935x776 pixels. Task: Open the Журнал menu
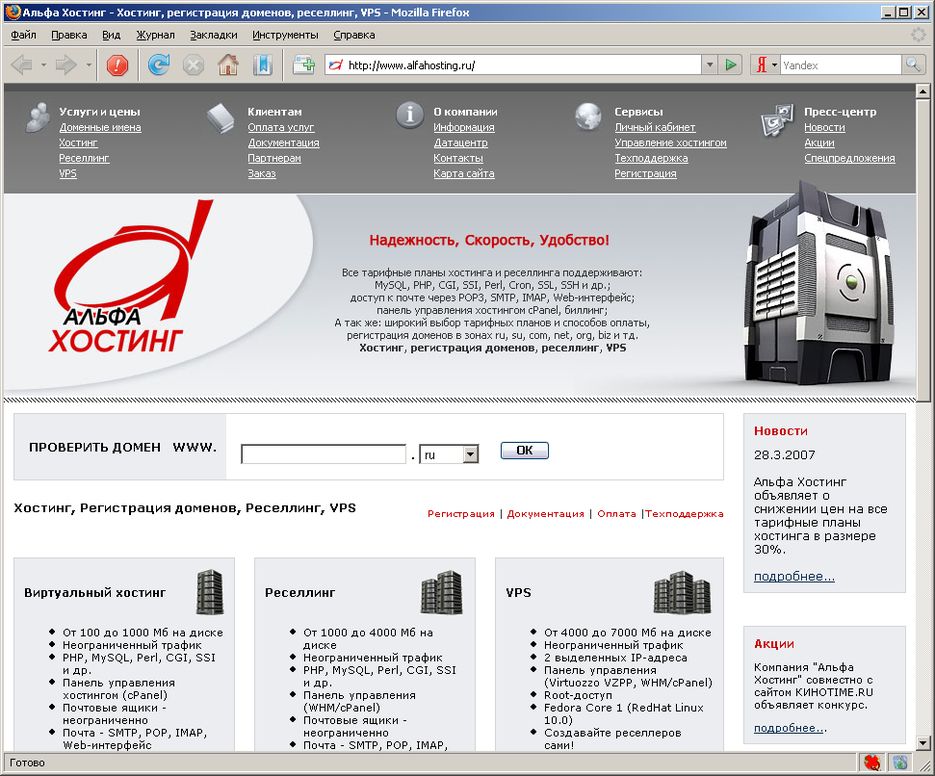coord(156,35)
